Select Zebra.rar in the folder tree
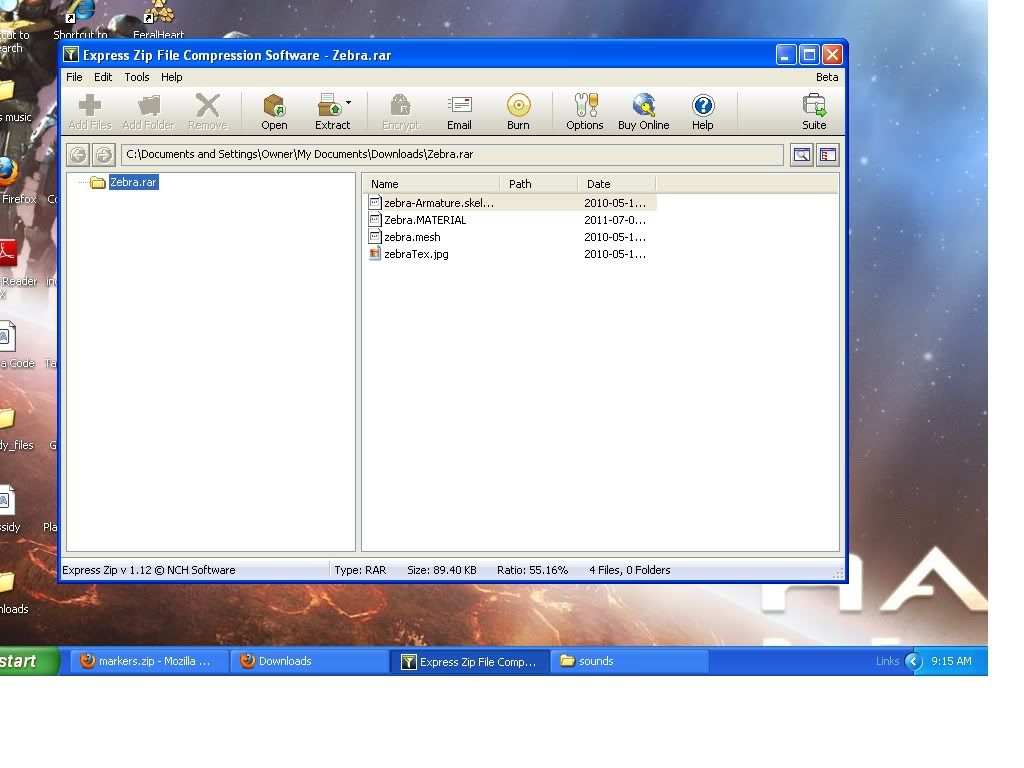Screen dimensions: 1024x768 [133, 182]
